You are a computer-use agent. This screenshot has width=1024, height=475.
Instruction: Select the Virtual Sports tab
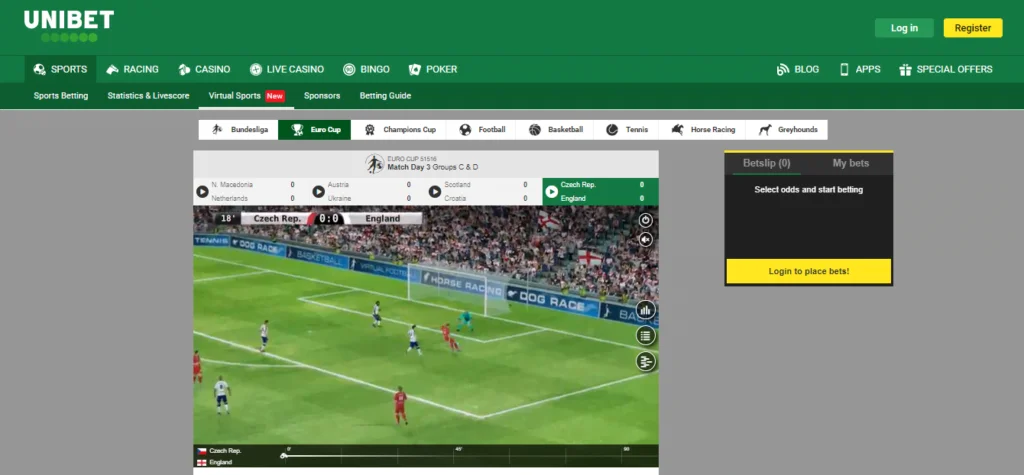246,95
